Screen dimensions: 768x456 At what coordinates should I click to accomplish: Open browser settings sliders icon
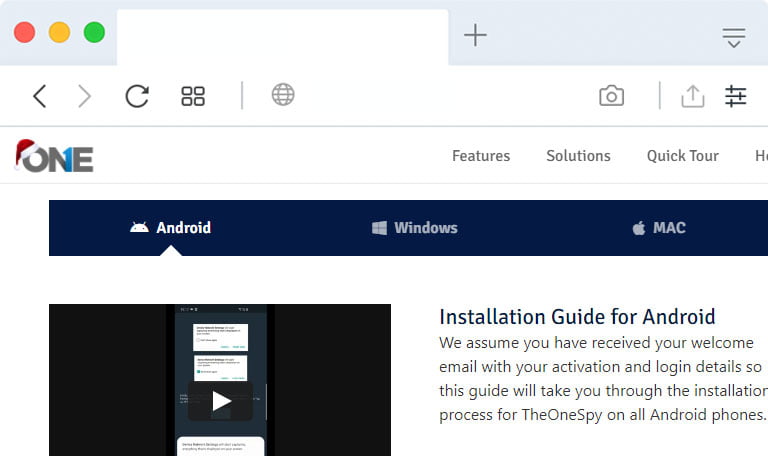[735, 96]
